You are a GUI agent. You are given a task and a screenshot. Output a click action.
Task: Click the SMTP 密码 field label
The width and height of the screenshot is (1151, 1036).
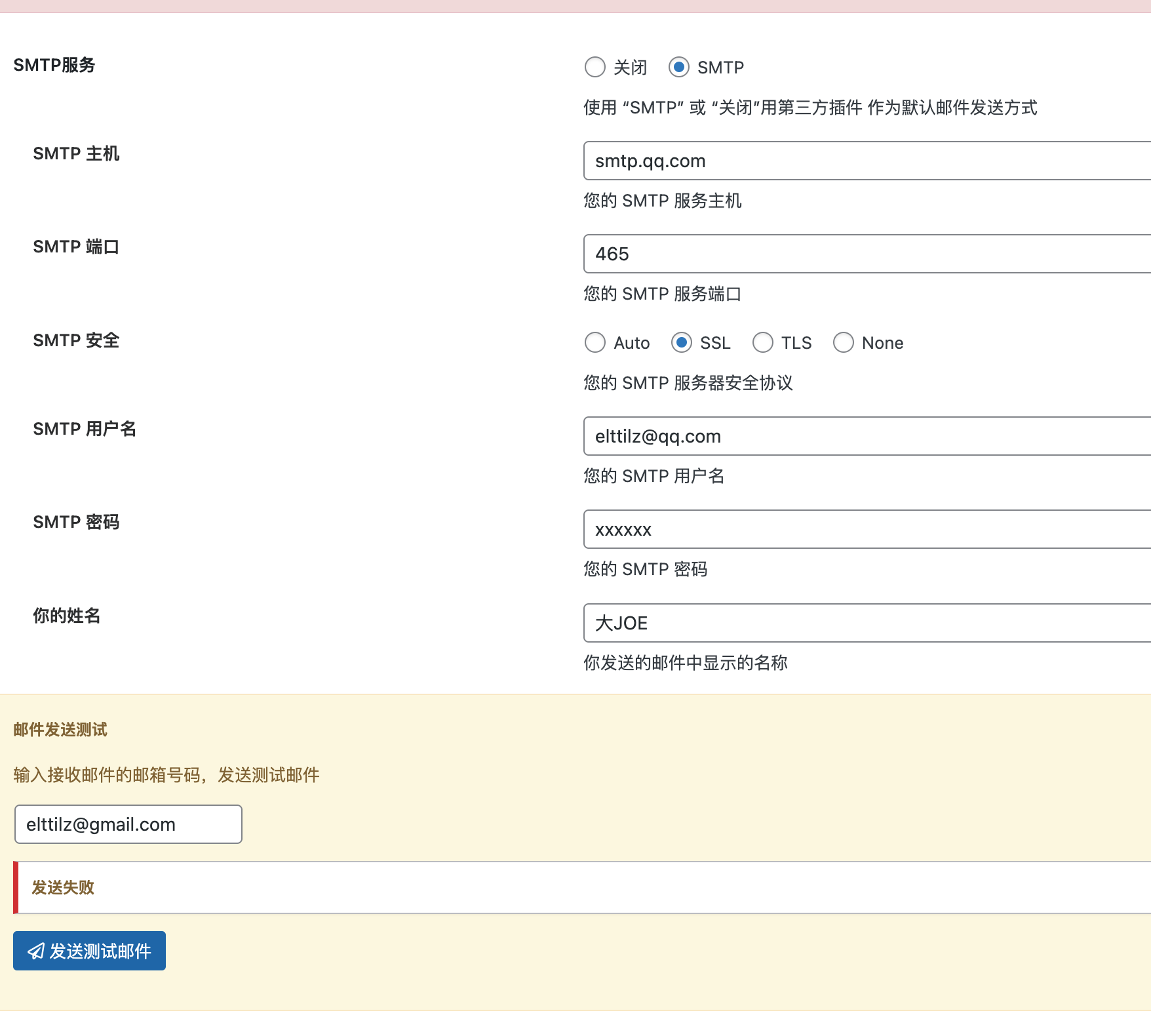76,522
